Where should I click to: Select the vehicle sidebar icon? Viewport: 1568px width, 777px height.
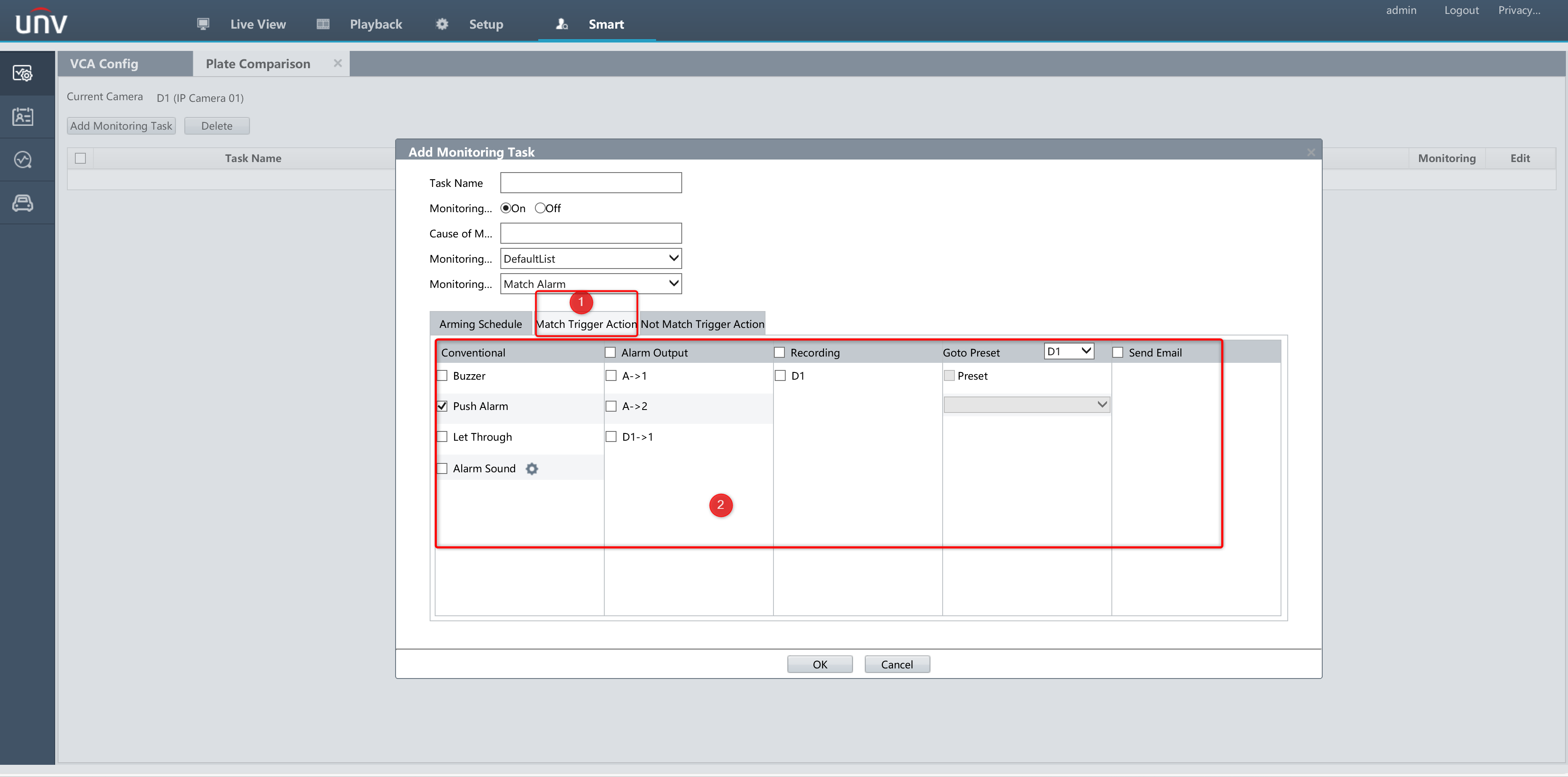(23, 203)
